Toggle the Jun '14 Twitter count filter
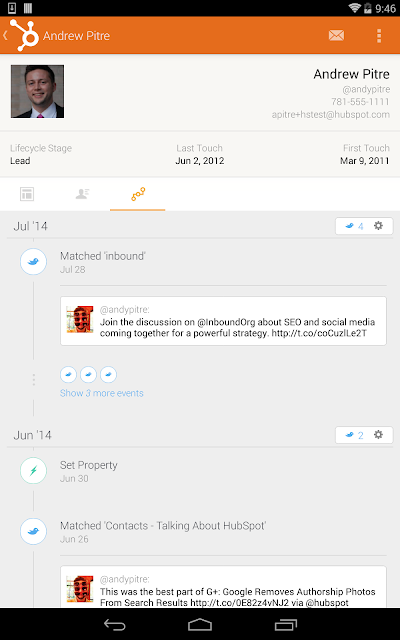Image resolution: width=400 pixels, height=640 pixels. [354, 435]
